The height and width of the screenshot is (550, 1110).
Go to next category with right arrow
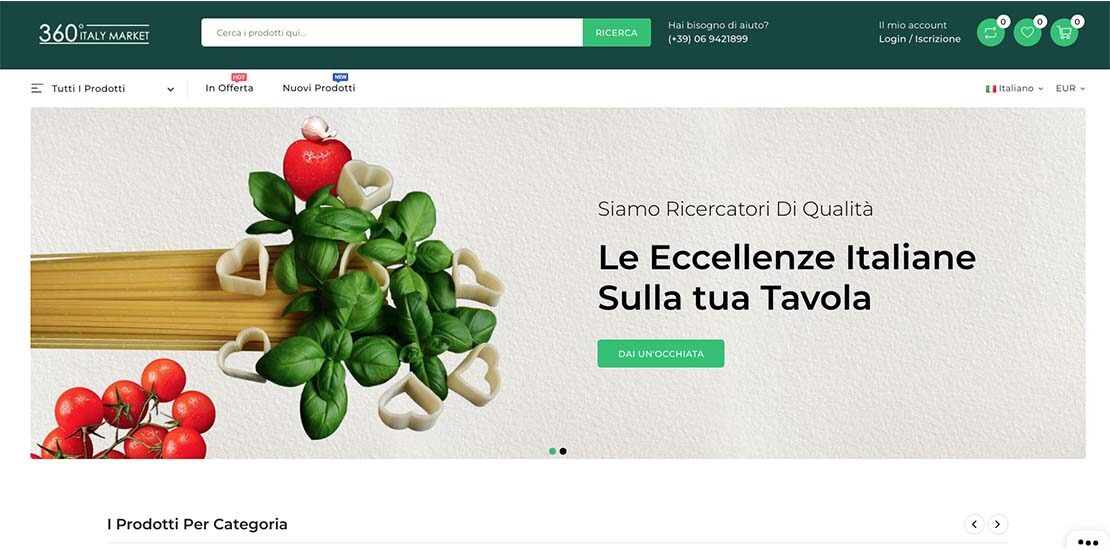(x=997, y=525)
